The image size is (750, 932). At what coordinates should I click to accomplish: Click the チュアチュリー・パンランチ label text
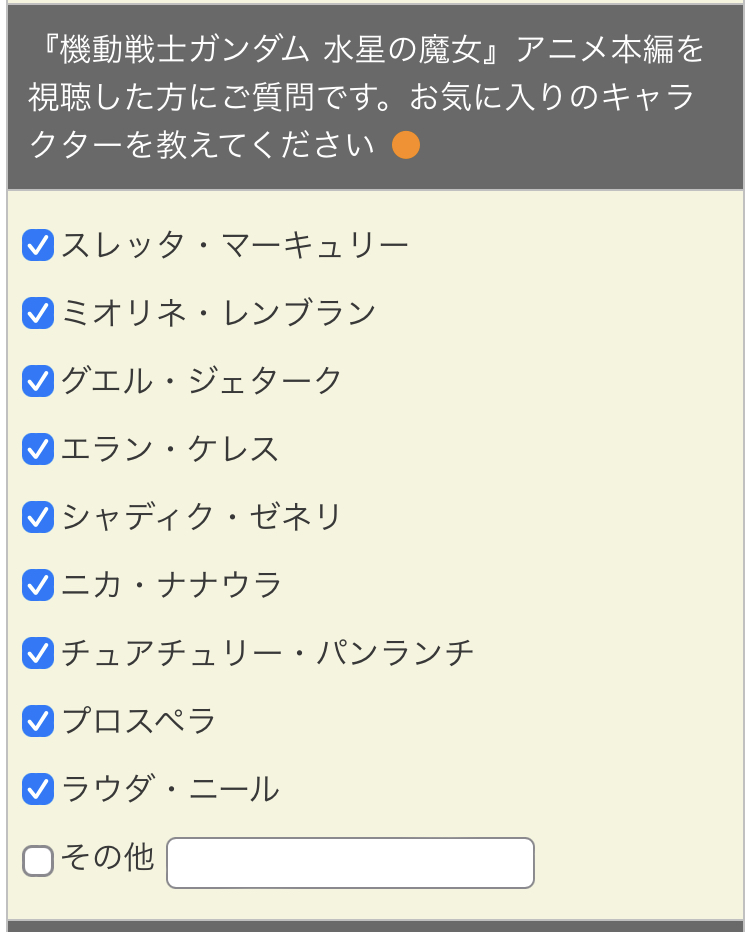click(267, 653)
